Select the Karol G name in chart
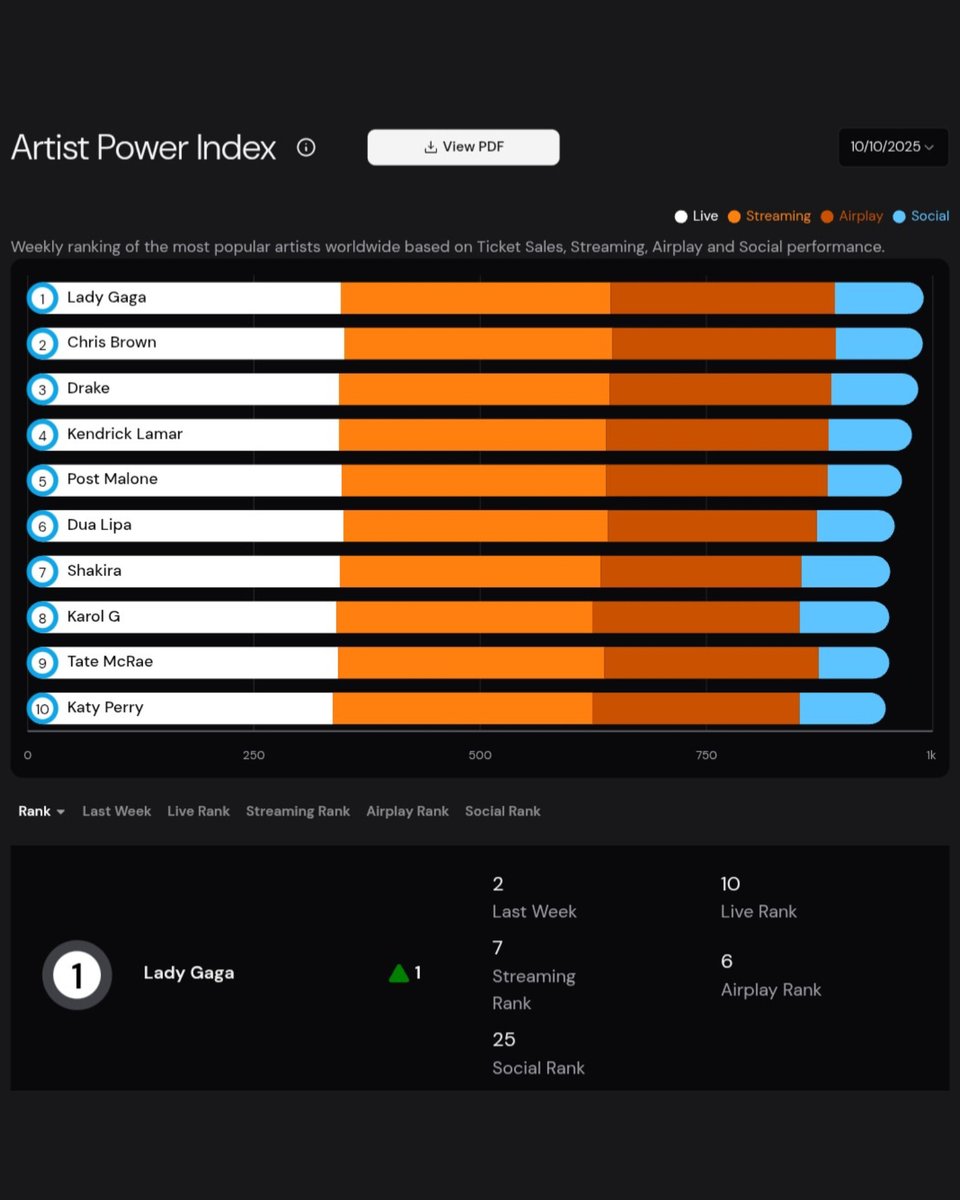The image size is (960, 1200). pos(93,616)
